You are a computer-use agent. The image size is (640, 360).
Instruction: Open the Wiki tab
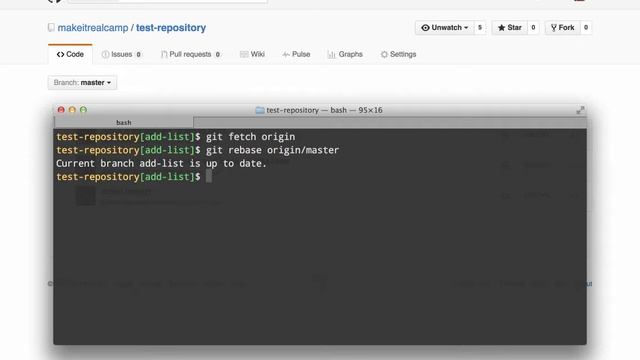pos(253,54)
